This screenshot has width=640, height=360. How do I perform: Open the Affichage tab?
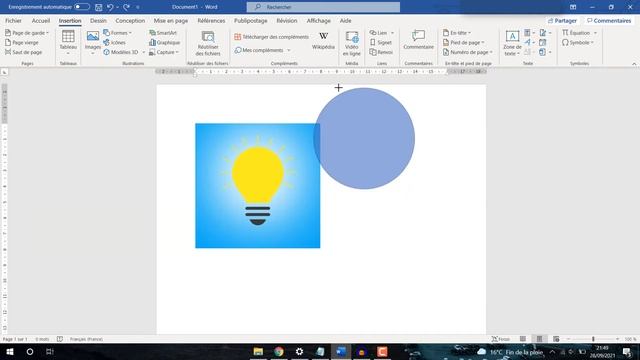tap(319, 20)
